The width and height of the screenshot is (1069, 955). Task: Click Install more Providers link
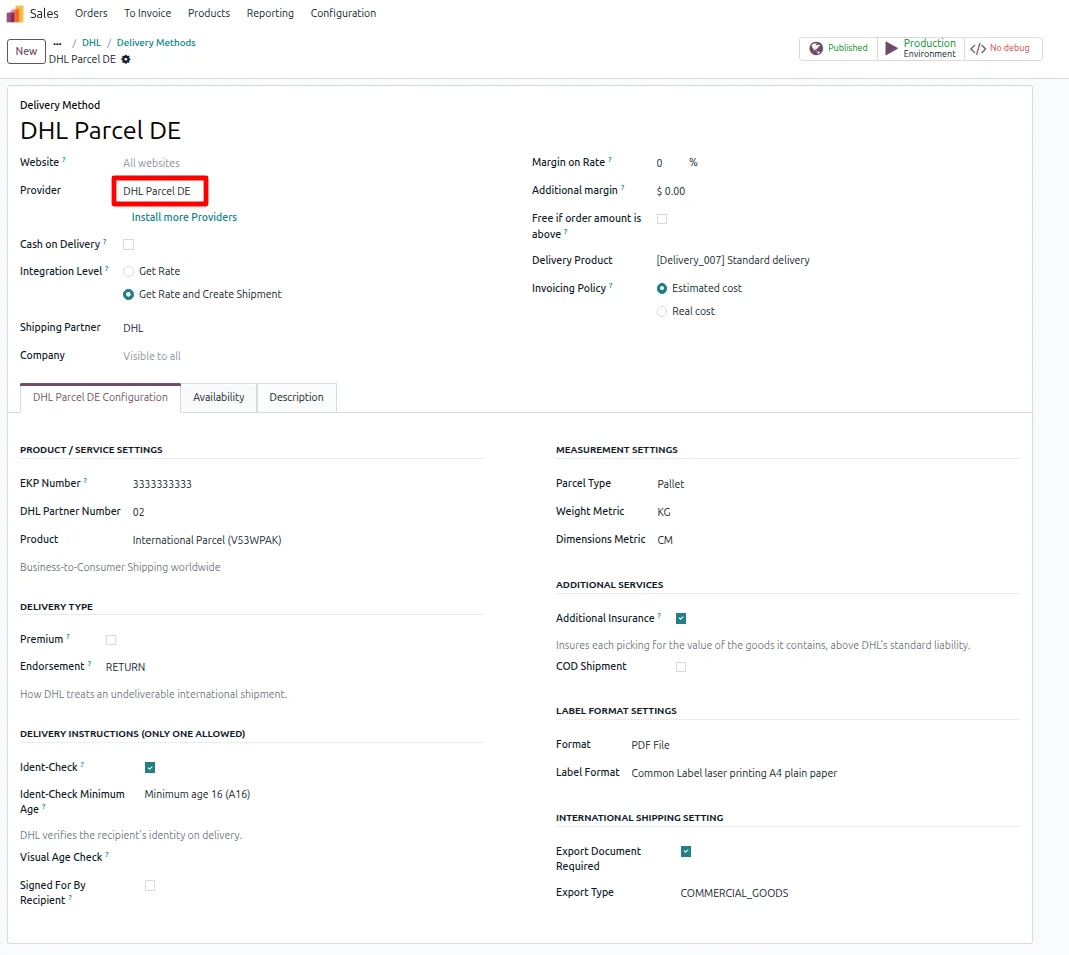(184, 217)
